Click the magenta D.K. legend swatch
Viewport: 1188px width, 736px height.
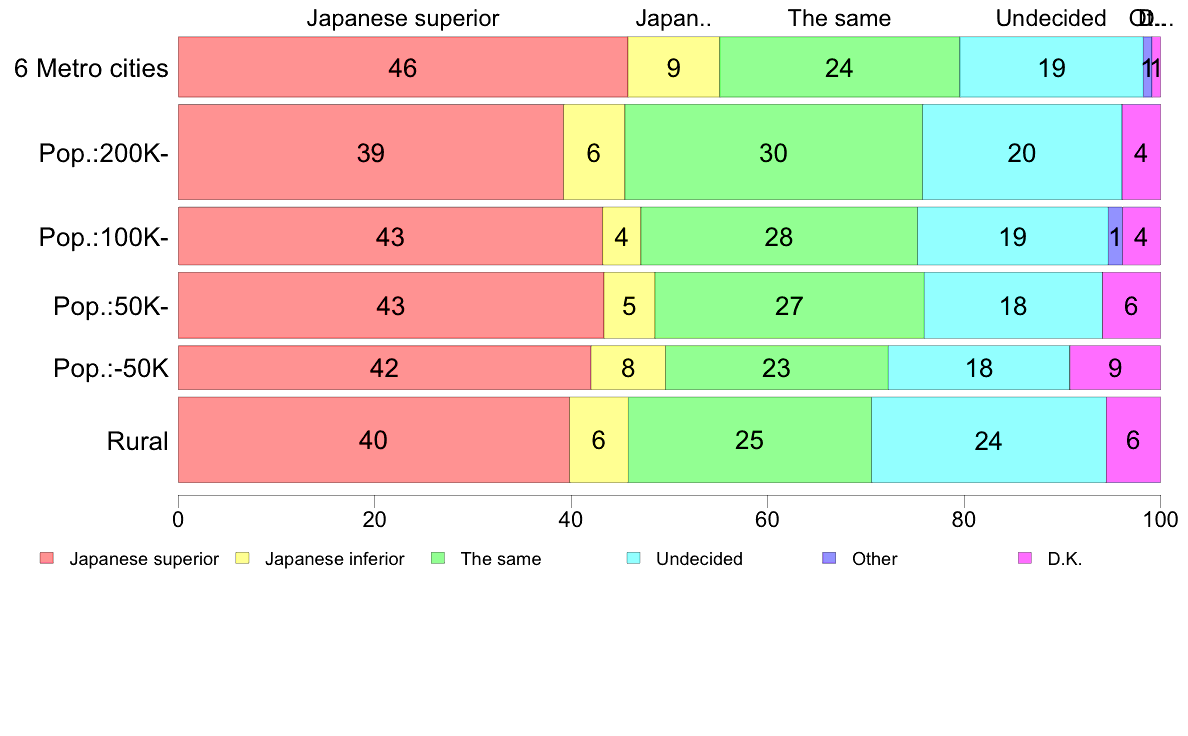point(1025,559)
